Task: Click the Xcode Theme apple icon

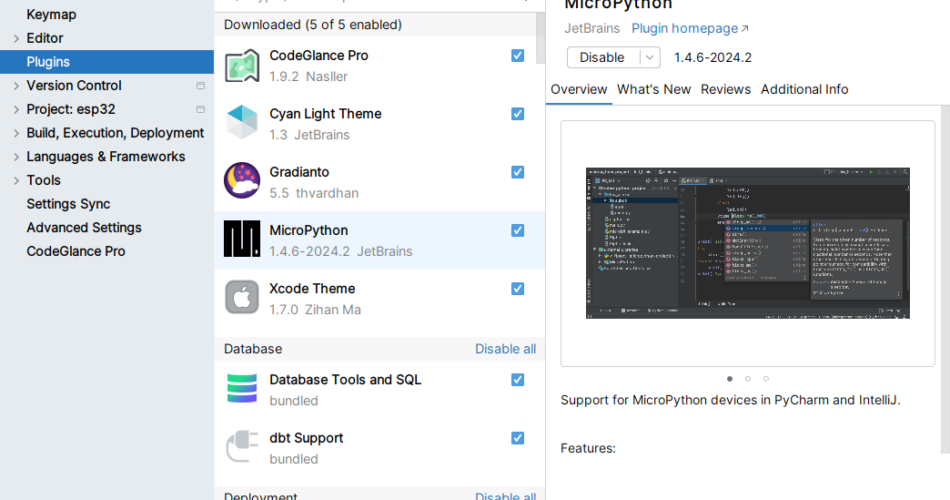Action: pyautogui.click(x=242, y=297)
